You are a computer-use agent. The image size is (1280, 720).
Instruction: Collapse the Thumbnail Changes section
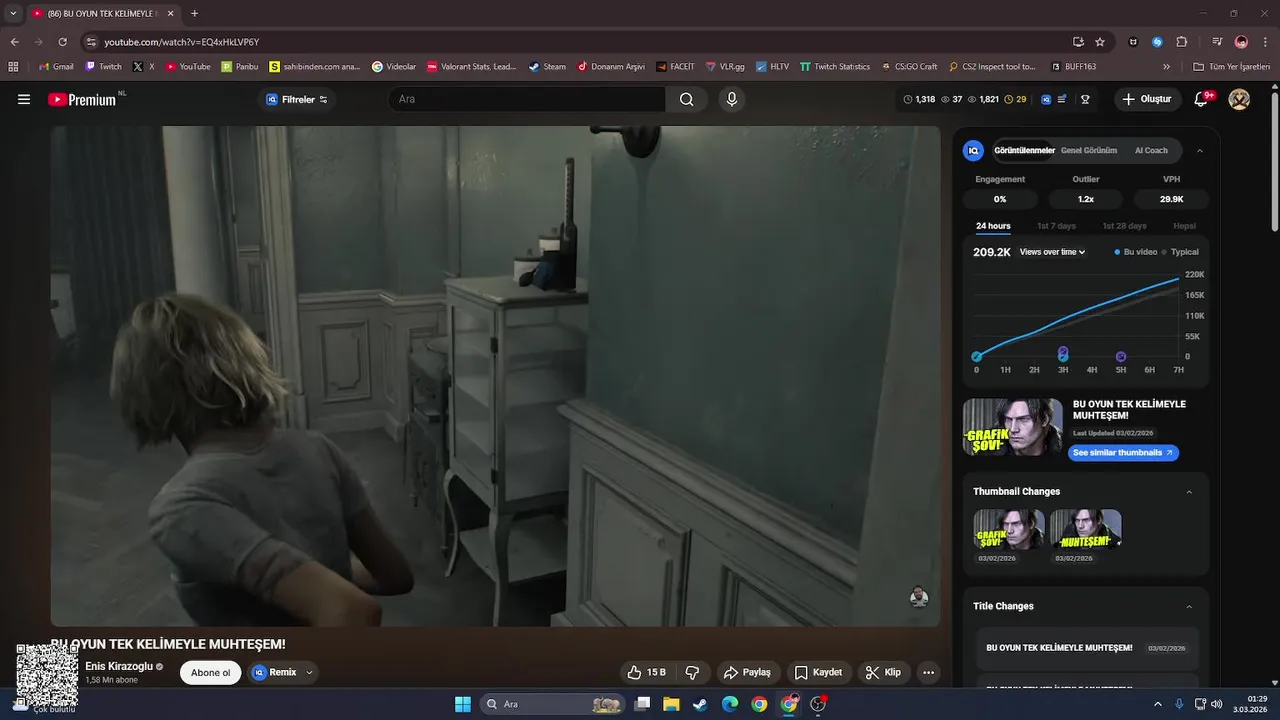click(1189, 492)
